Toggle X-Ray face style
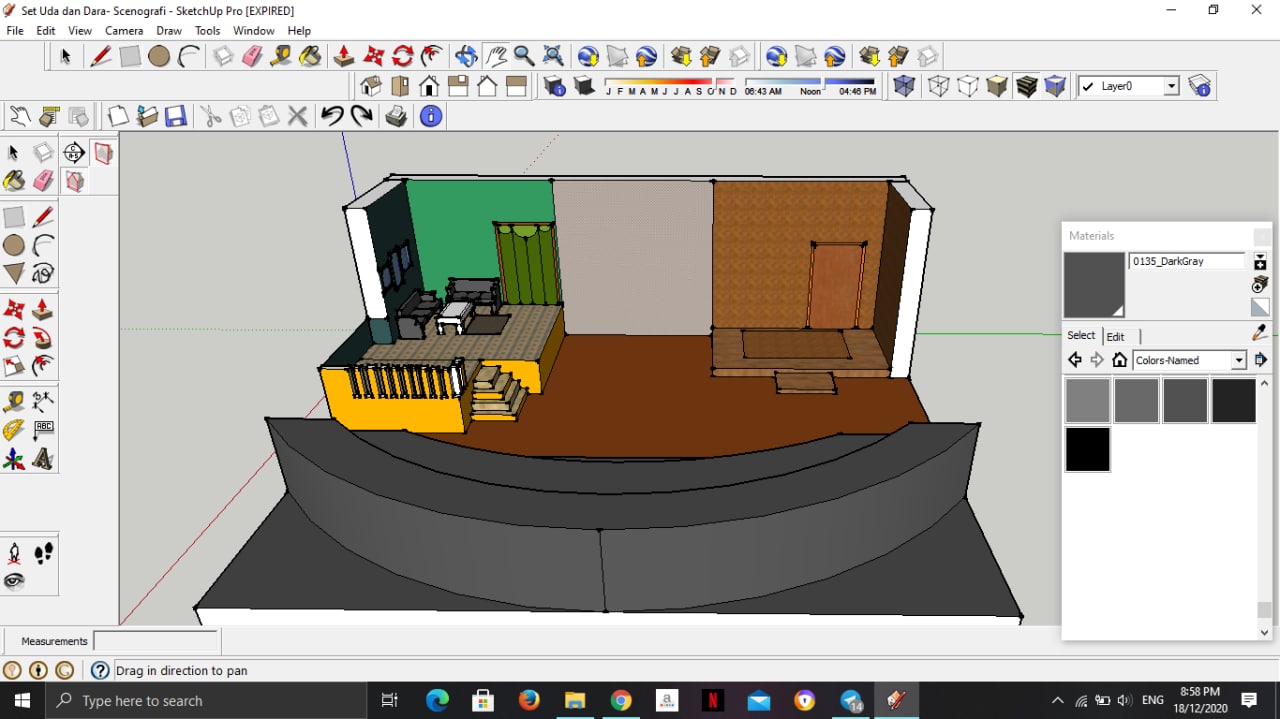This screenshot has height=719, width=1280. [x=905, y=86]
